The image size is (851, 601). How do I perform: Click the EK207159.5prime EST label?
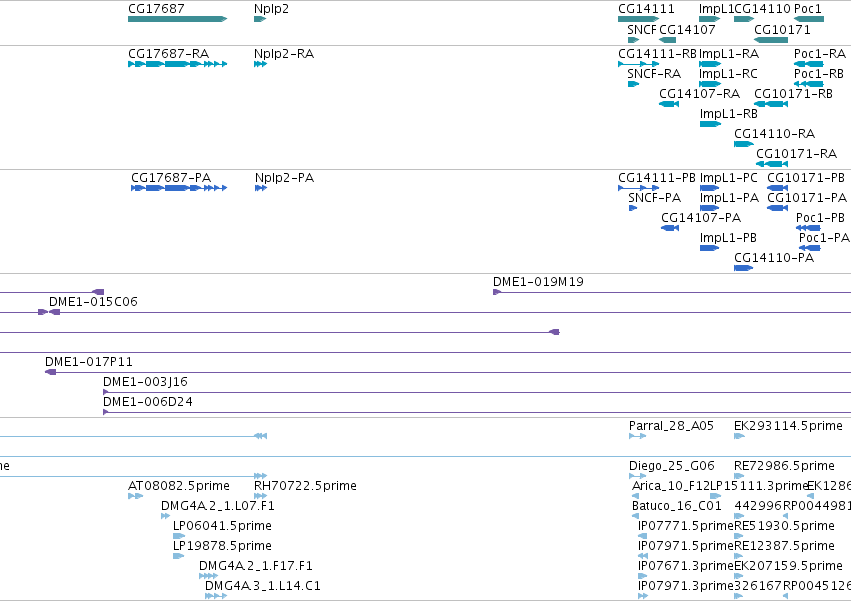[x=789, y=566]
